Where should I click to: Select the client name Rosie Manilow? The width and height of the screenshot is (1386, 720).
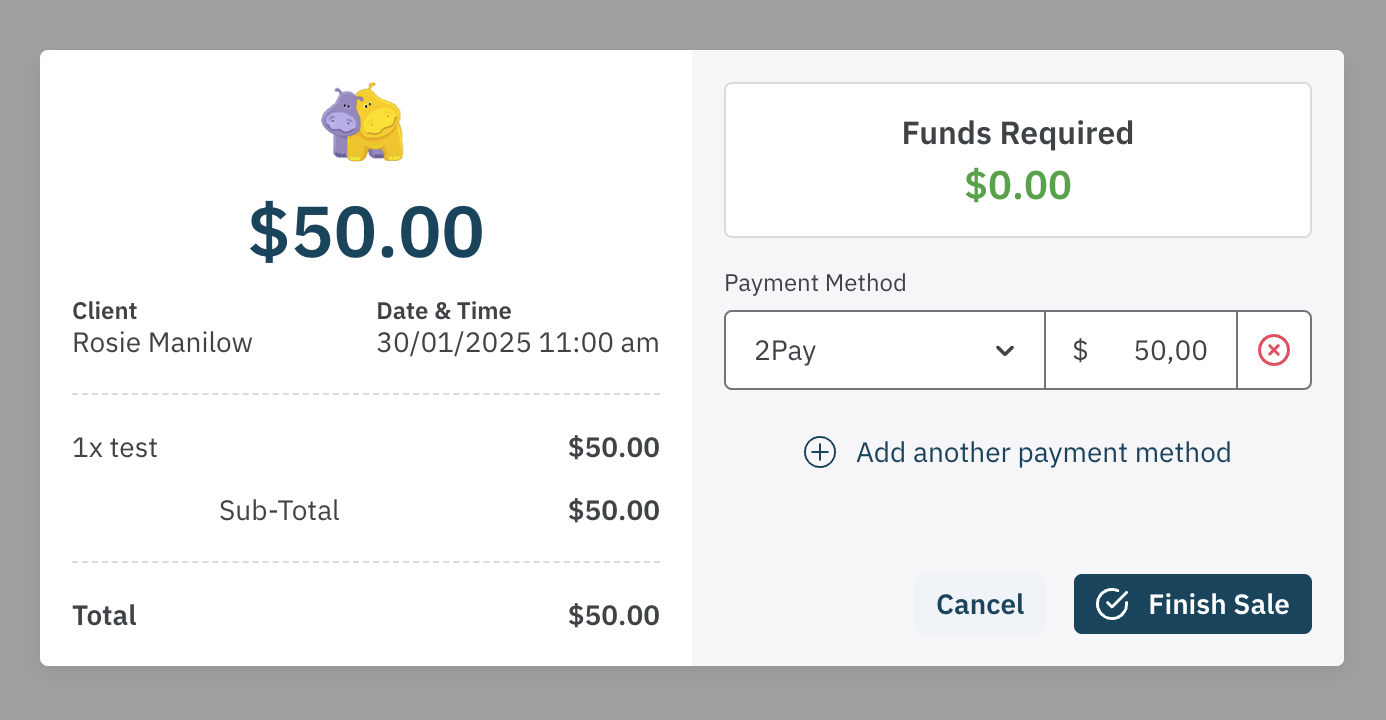[x=162, y=343]
